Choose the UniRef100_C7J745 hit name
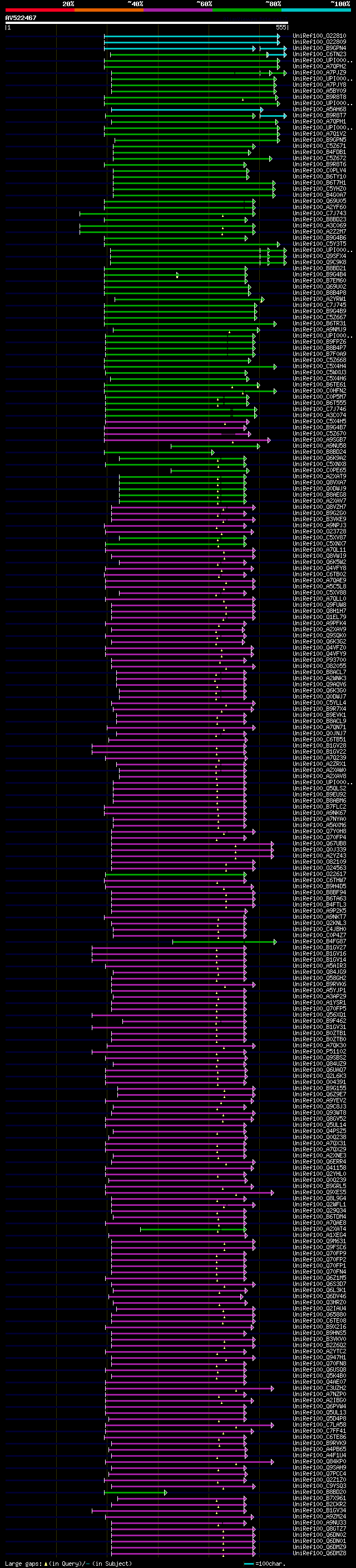This screenshot has width=356, height=1568. pos(319,305)
